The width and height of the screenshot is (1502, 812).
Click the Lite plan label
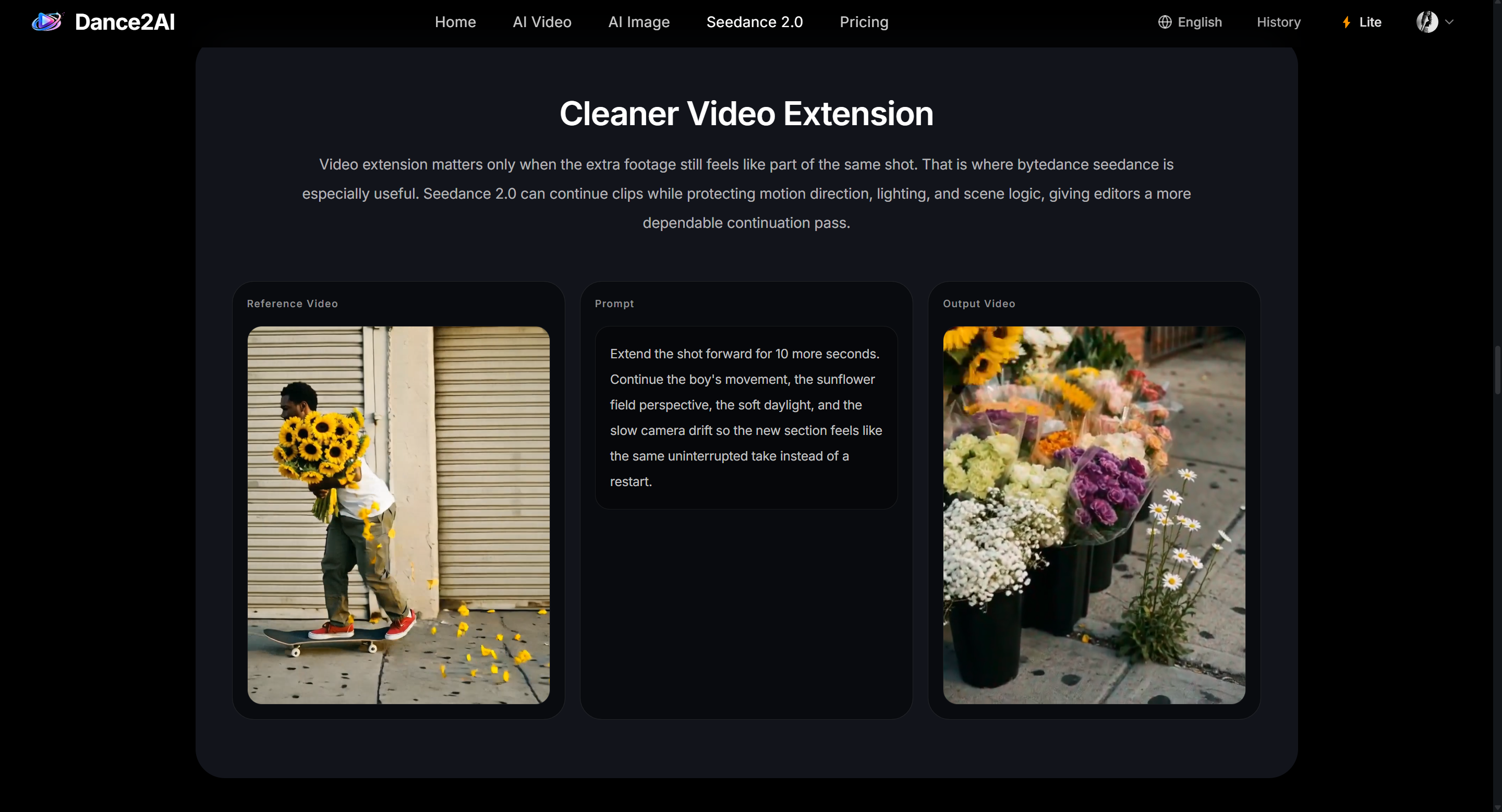tap(1370, 22)
